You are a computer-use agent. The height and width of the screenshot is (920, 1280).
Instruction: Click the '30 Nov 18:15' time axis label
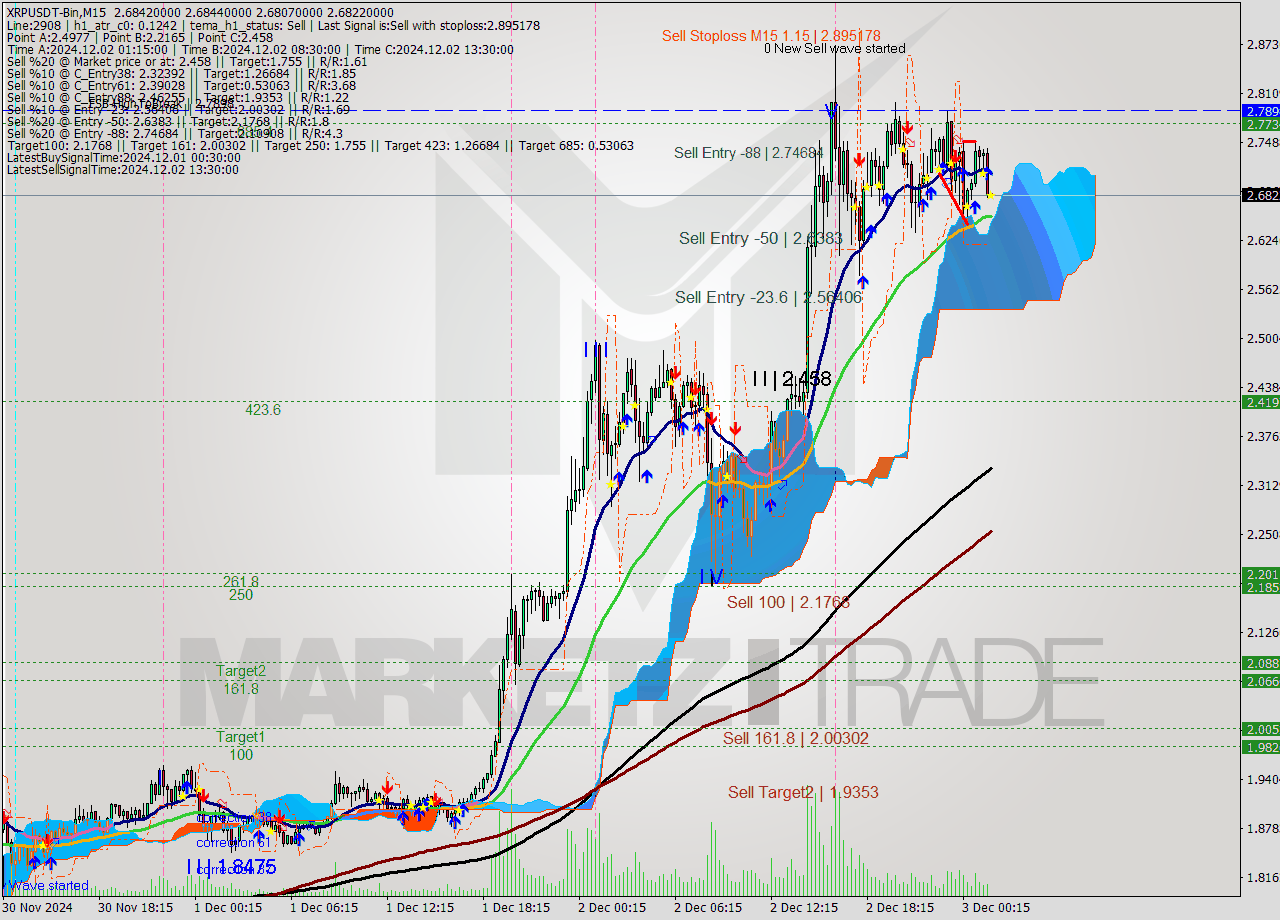(134, 908)
